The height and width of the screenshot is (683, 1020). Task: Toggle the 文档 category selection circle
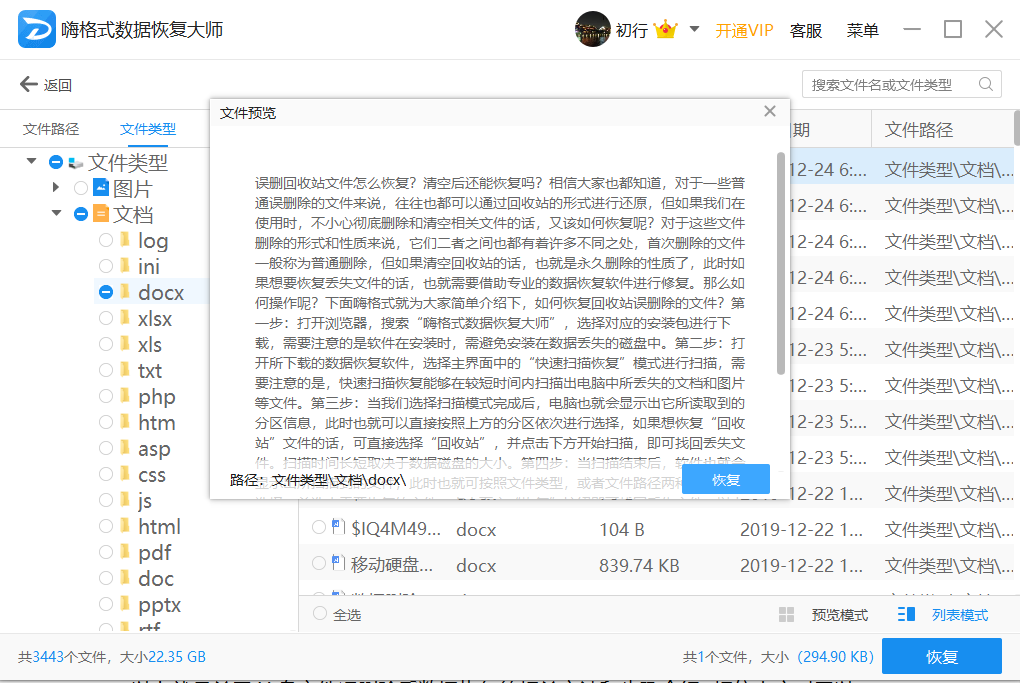tap(81, 214)
